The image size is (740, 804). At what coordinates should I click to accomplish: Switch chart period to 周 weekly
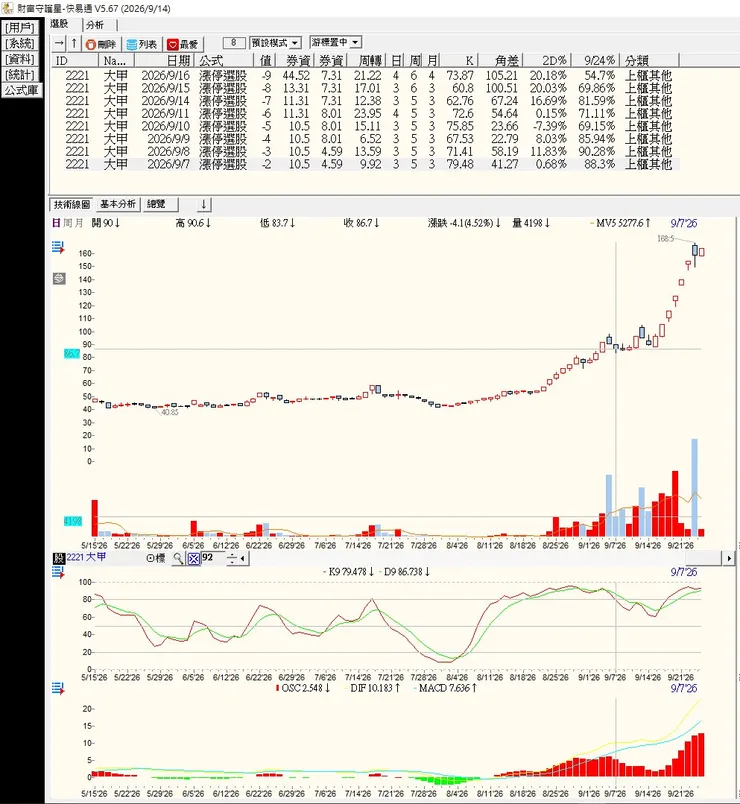coord(67,223)
